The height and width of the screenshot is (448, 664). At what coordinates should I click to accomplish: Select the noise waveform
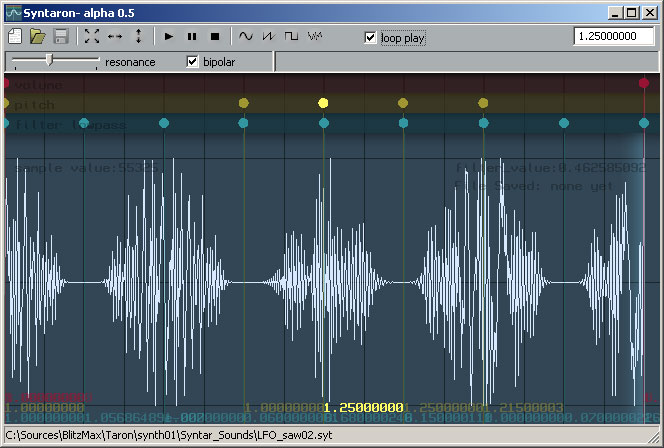tap(315, 36)
